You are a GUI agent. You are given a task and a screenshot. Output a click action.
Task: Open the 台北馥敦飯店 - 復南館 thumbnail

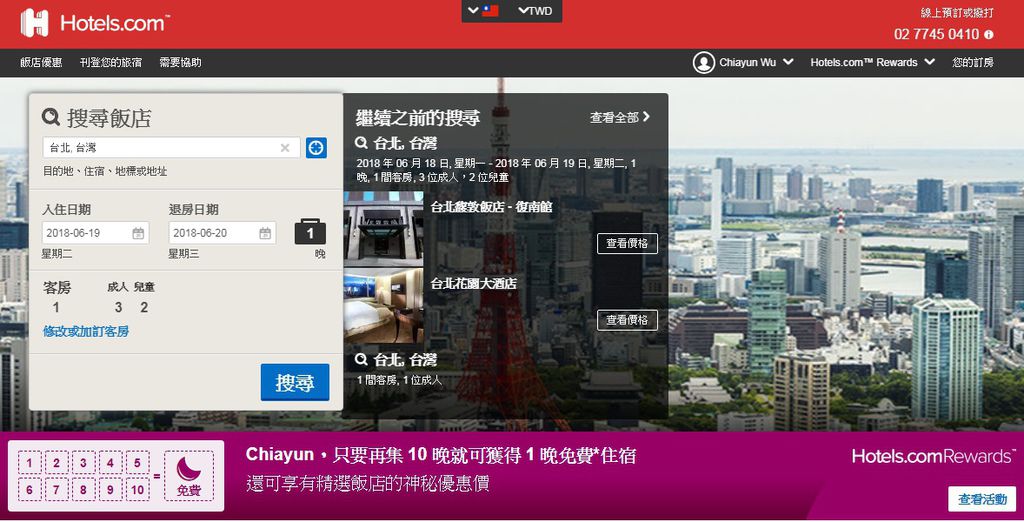[x=383, y=229]
